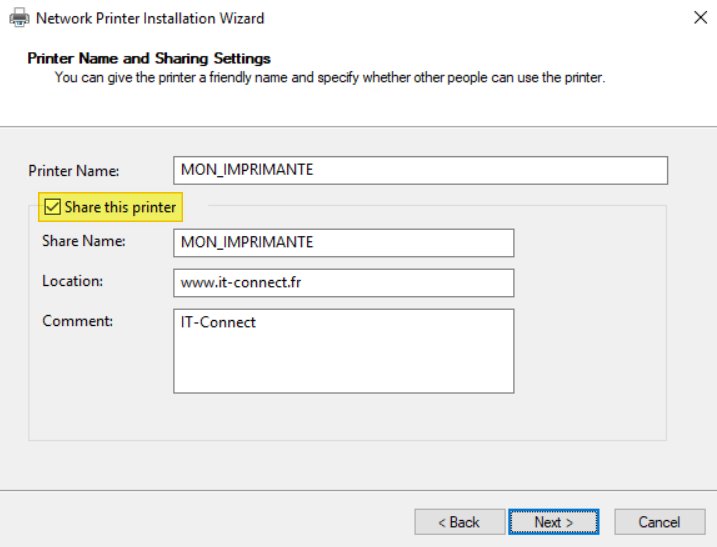Click the 'Printer Name and Sharing Settings' heading
Screen dimensions: 717x547
click(149, 59)
